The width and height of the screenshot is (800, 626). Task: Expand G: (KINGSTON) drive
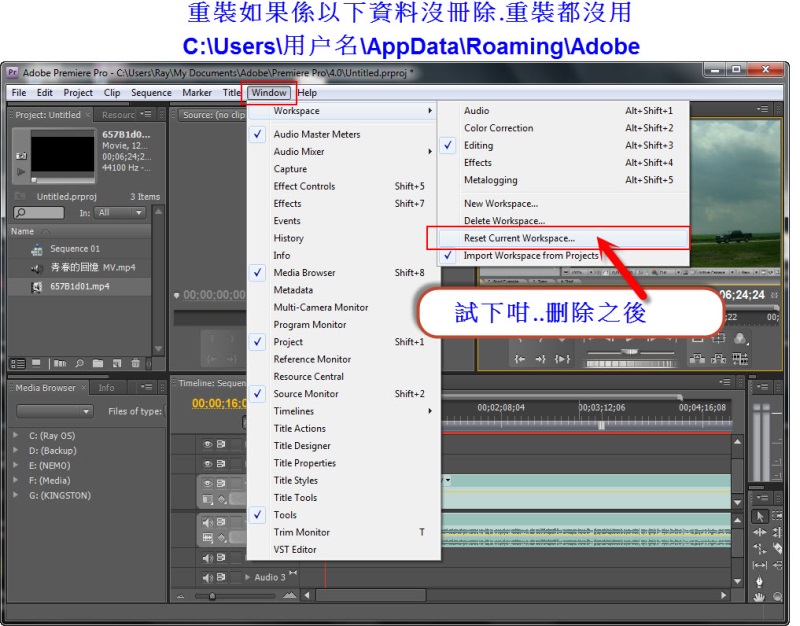[x=16, y=495]
